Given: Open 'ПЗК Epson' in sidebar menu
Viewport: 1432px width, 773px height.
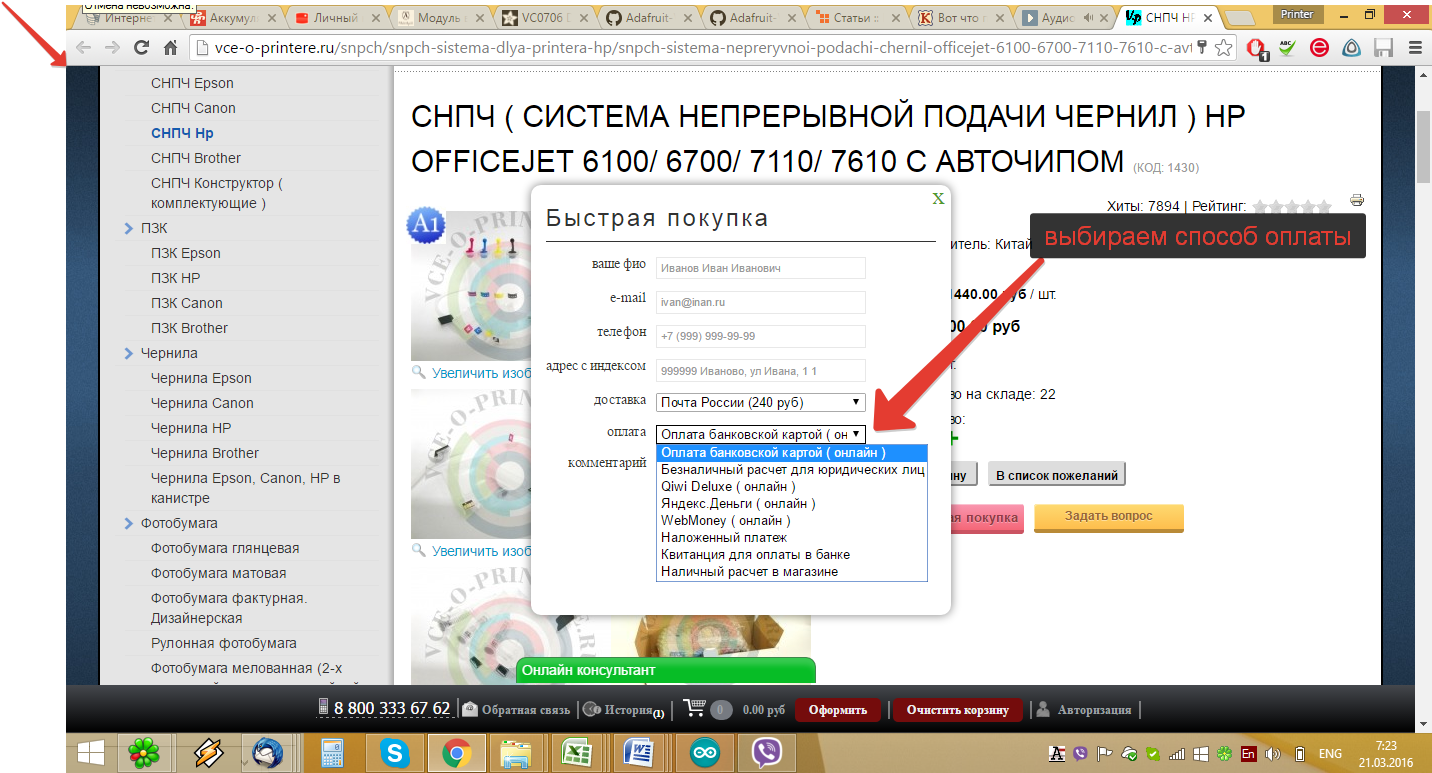Looking at the screenshot, I should (x=186, y=253).
